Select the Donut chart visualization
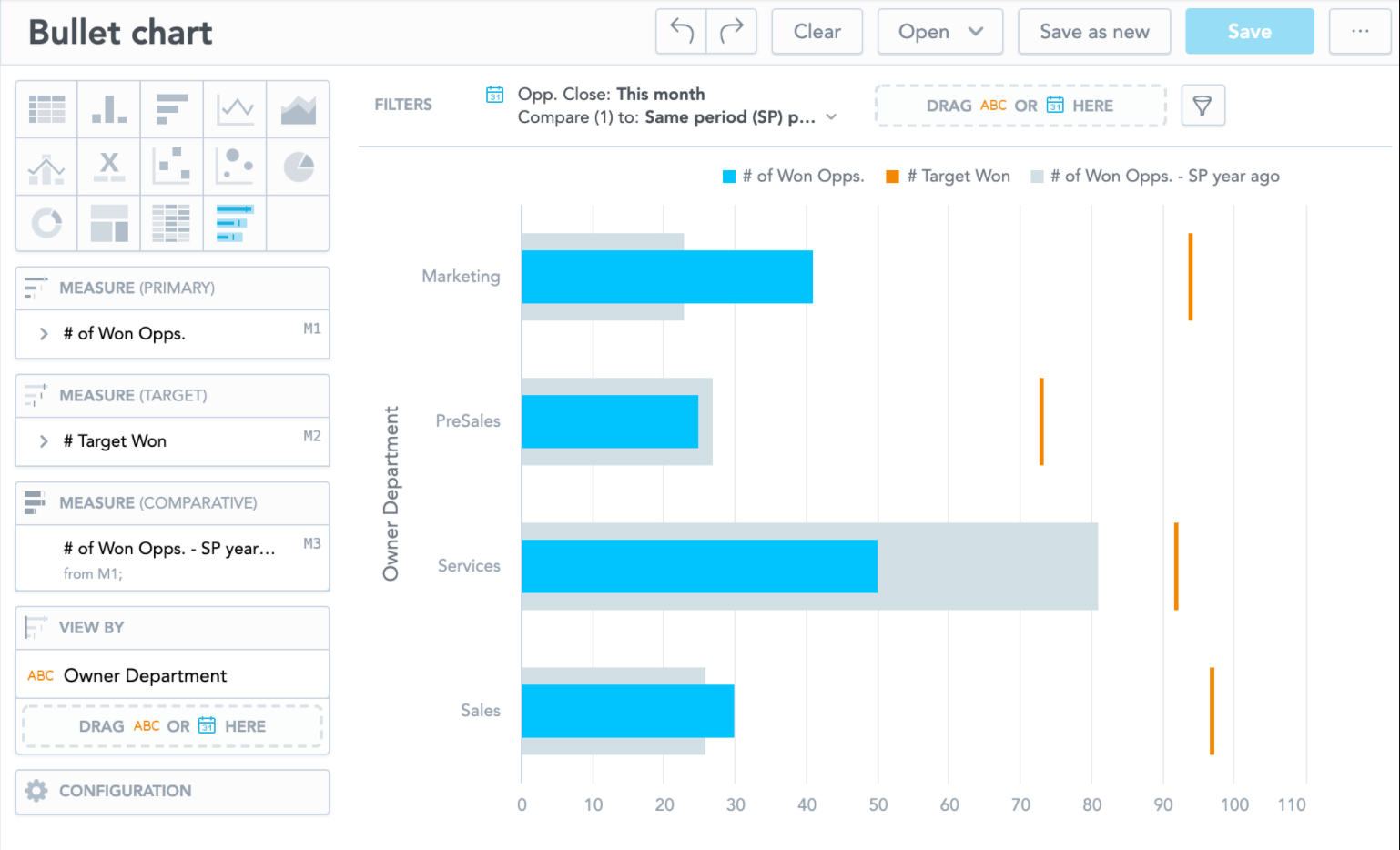This screenshot has height=850, width=1400. point(46,223)
